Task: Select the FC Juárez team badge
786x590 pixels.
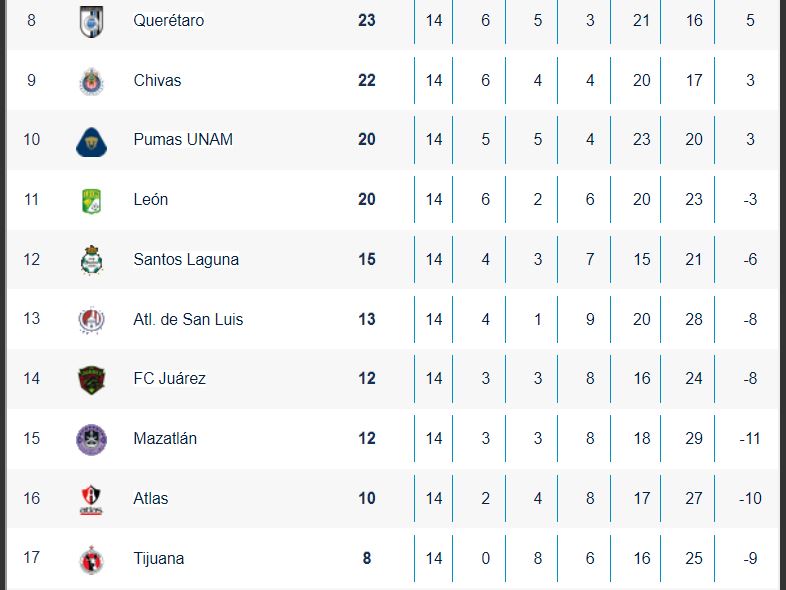Action: [x=91, y=379]
